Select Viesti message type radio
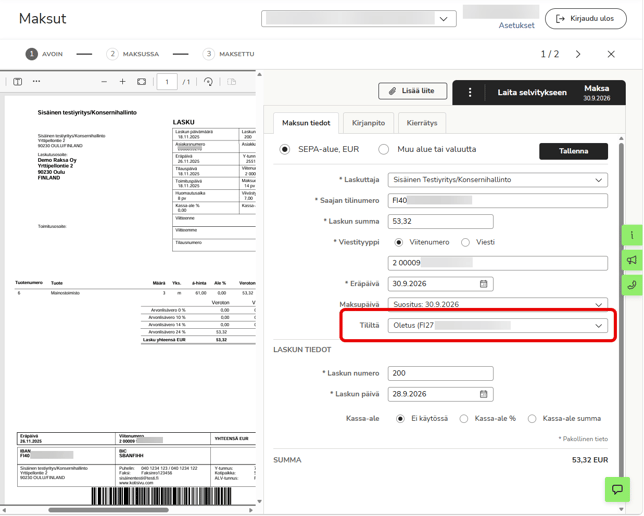644x516 pixels. pos(465,242)
